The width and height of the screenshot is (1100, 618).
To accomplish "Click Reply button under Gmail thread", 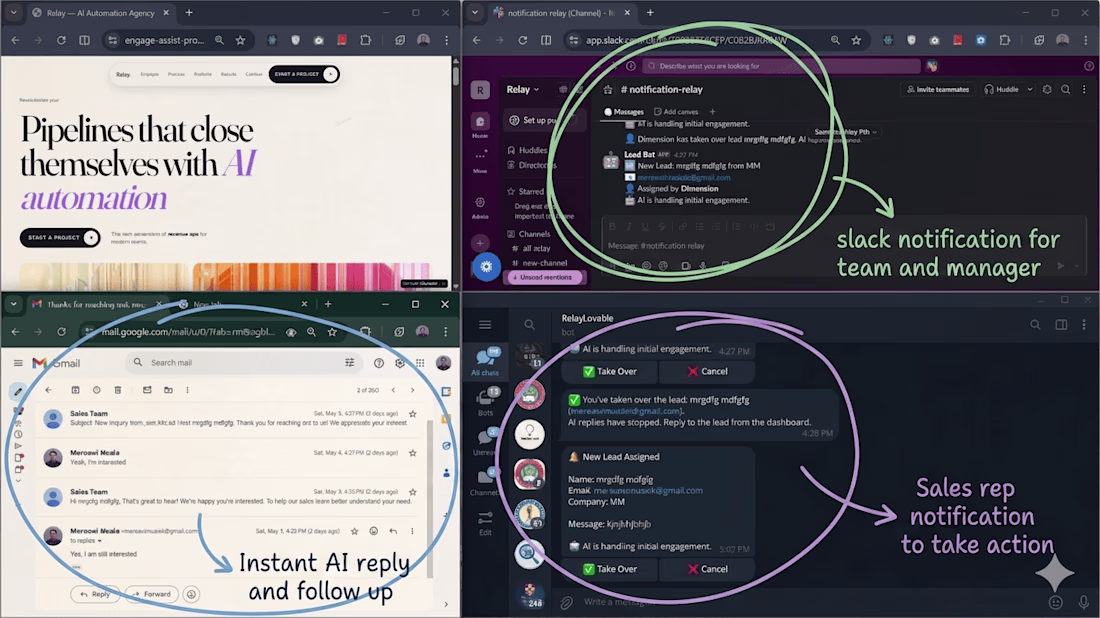I will (95, 594).
